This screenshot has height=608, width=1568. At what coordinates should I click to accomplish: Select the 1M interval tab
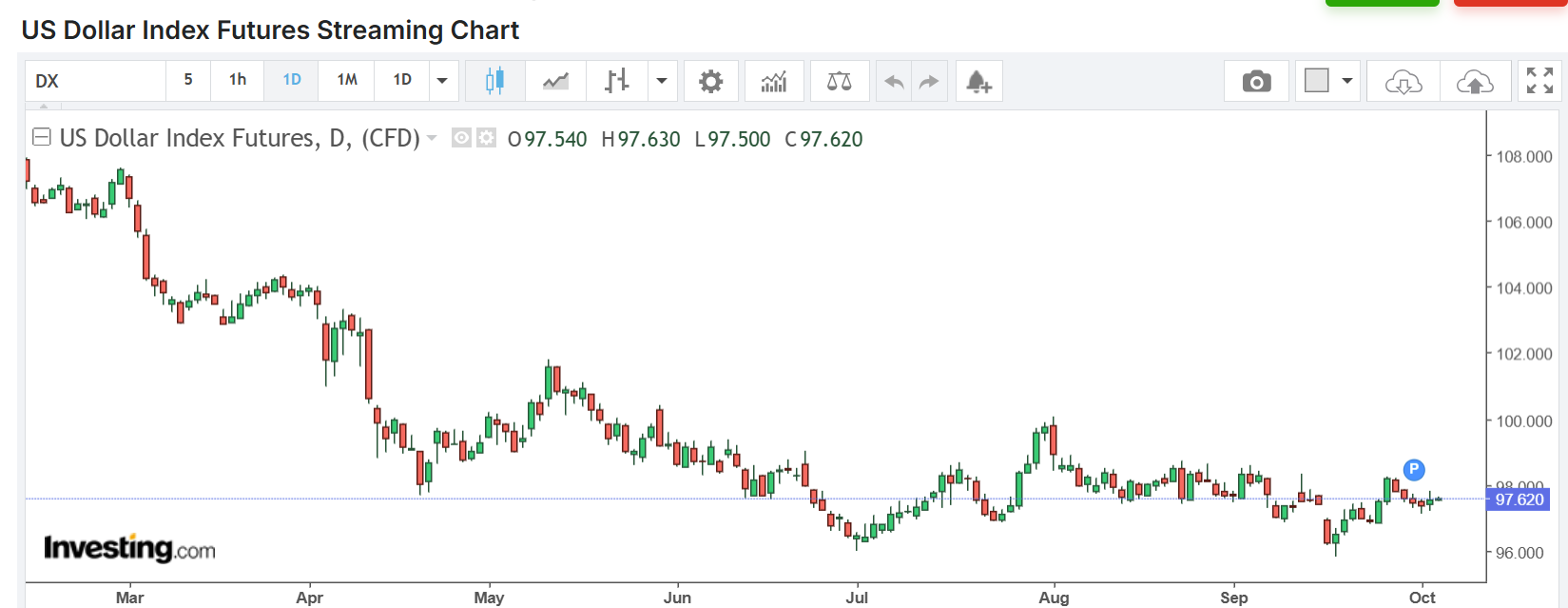(x=347, y=80)
